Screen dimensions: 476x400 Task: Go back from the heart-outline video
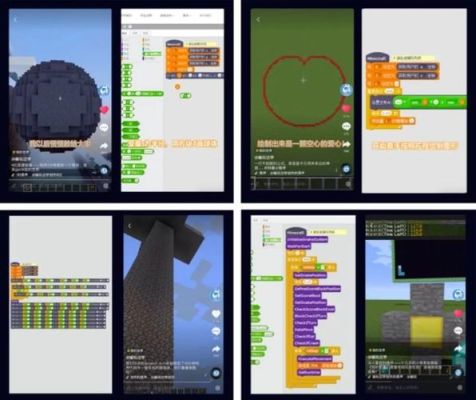[x=258, y=20]
